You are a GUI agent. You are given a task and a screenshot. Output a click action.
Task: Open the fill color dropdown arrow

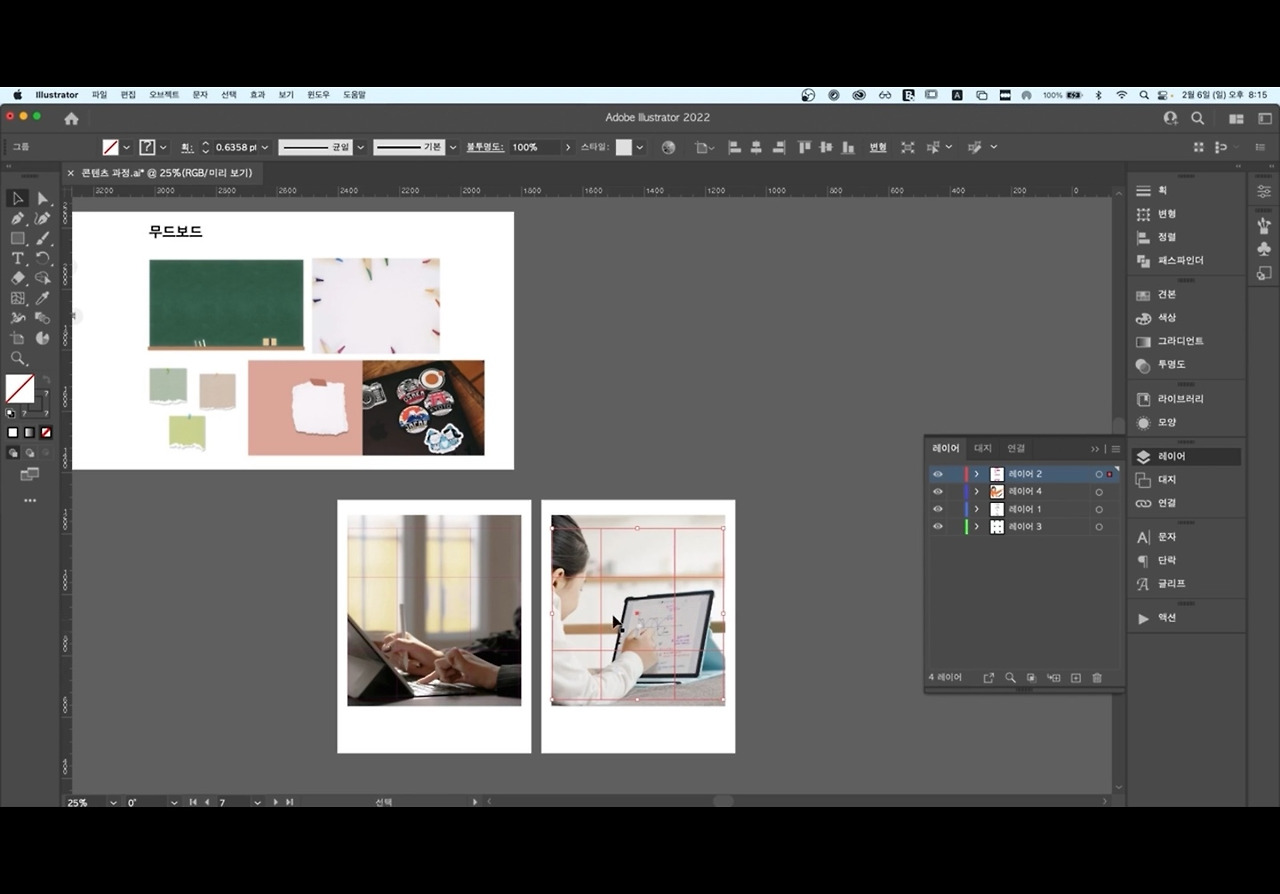tap(126, 148)
